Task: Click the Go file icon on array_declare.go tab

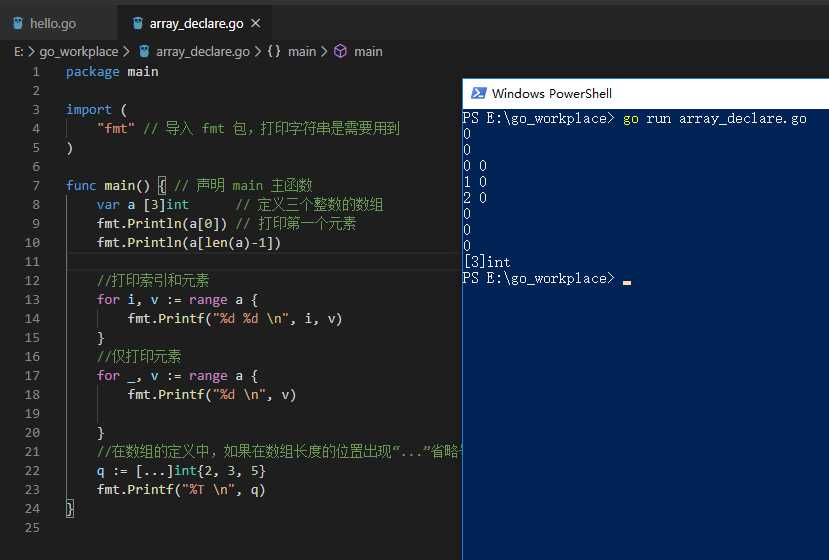Action: click(x=137, y=23)
